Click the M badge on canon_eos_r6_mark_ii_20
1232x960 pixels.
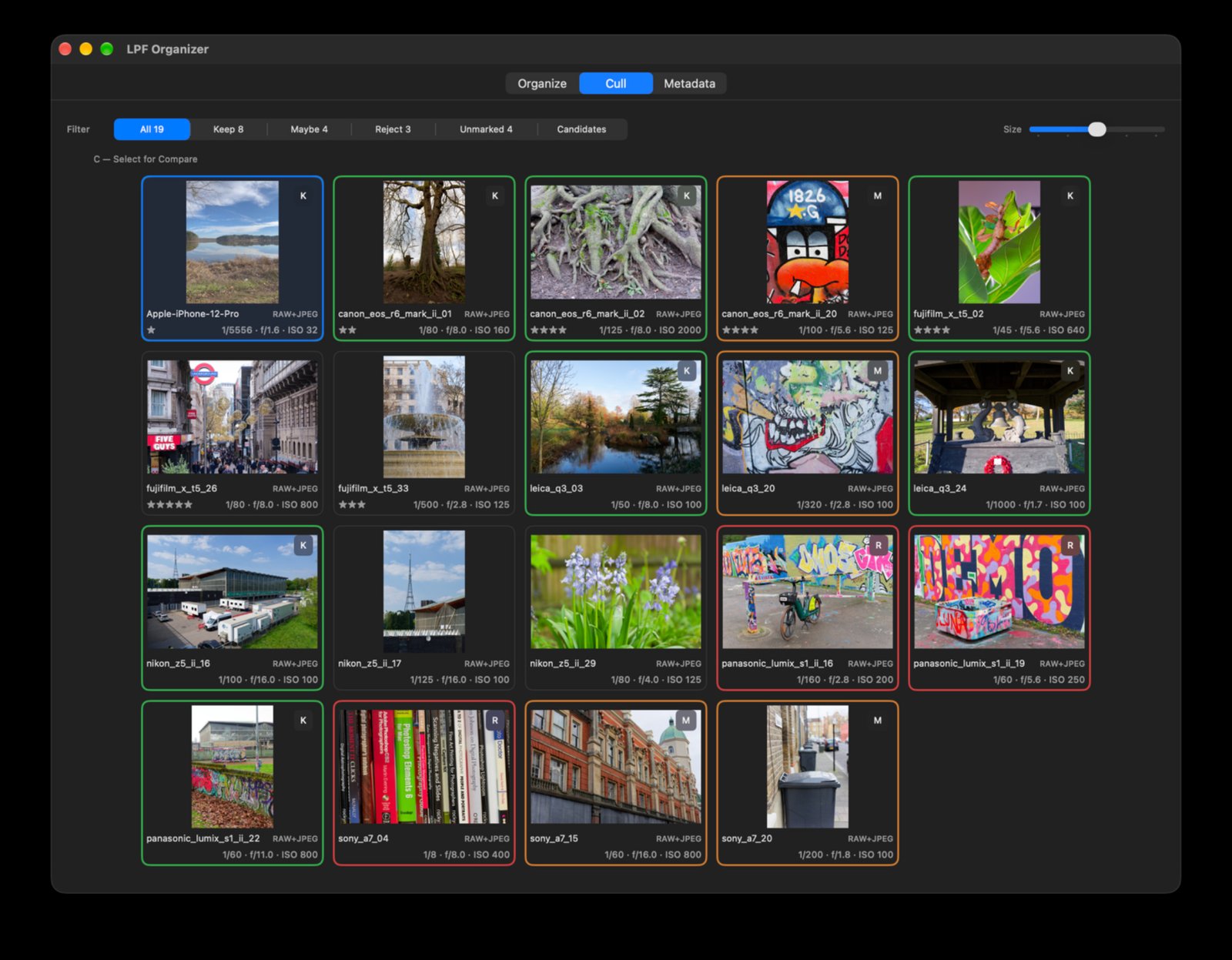(878, 196)
